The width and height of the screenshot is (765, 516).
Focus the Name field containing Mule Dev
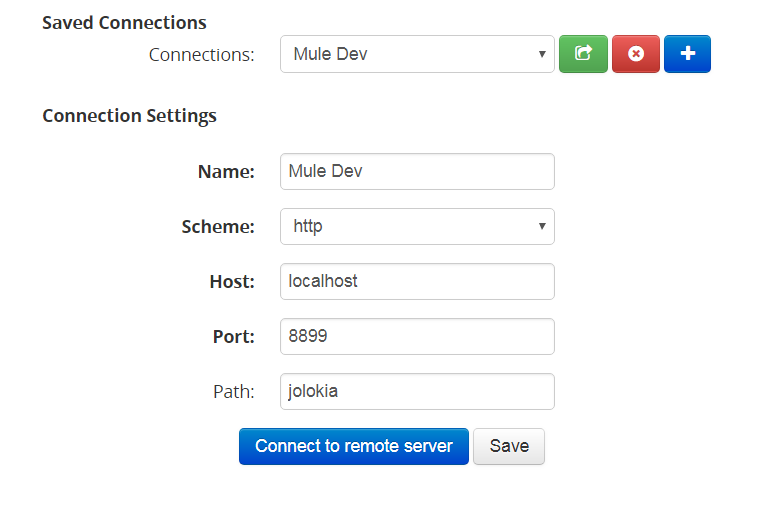(x=417, y=171)
